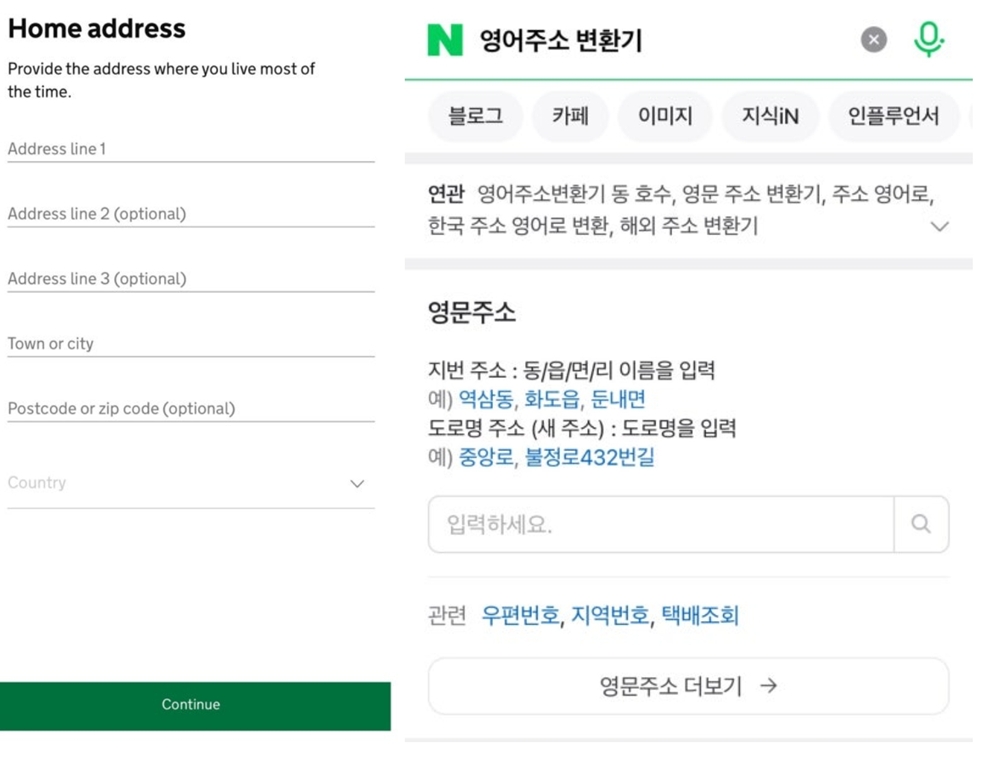The image size is (1000, 759).
Task: Click the 도로명 주소 (새 주소) instruction line
Action: 582,428
